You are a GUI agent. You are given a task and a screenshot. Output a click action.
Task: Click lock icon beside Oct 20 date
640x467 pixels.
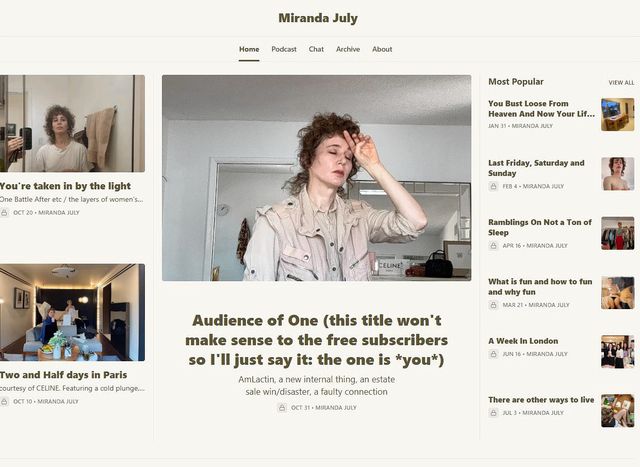(x=5, y=213)
